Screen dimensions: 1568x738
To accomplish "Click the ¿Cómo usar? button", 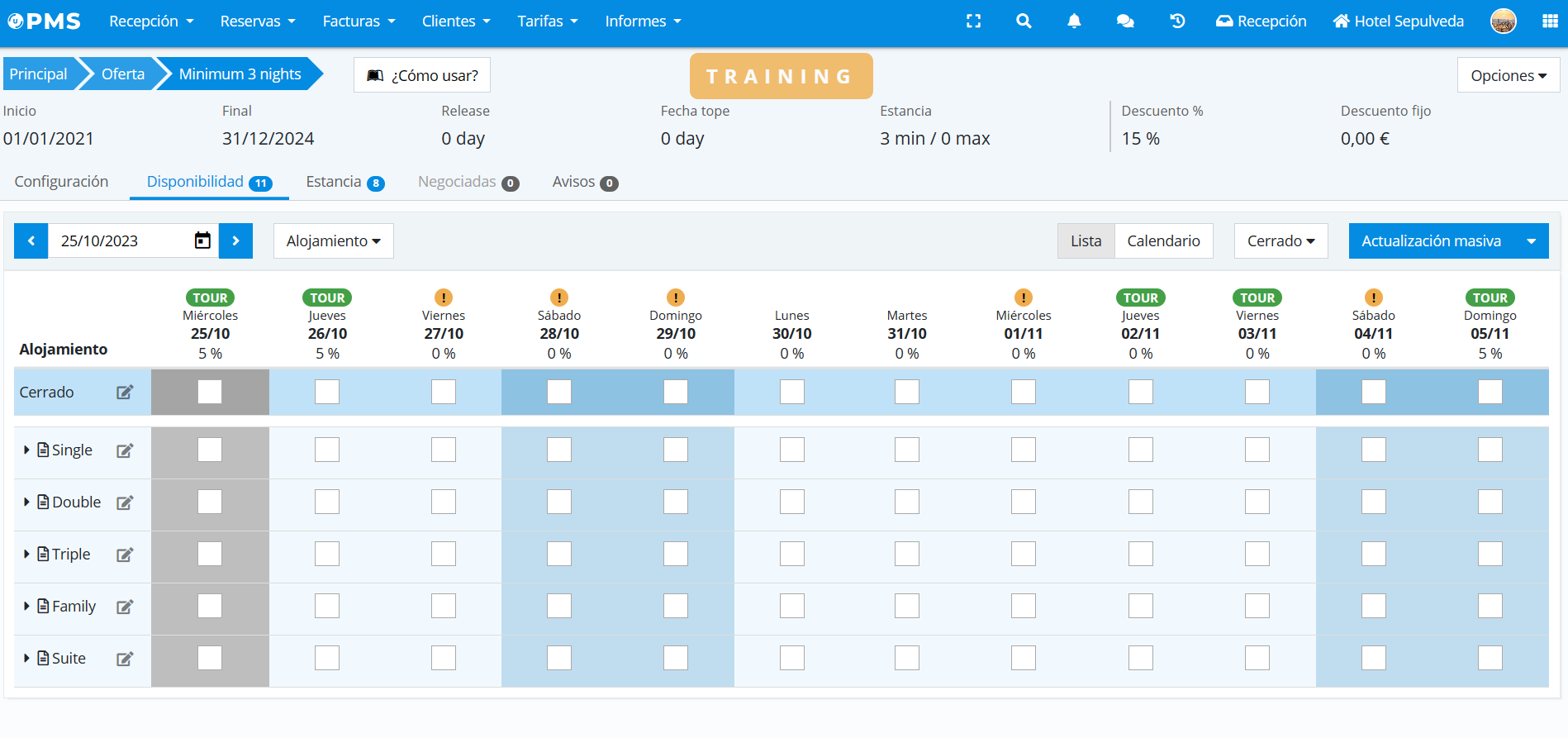I will pos(422,75).
